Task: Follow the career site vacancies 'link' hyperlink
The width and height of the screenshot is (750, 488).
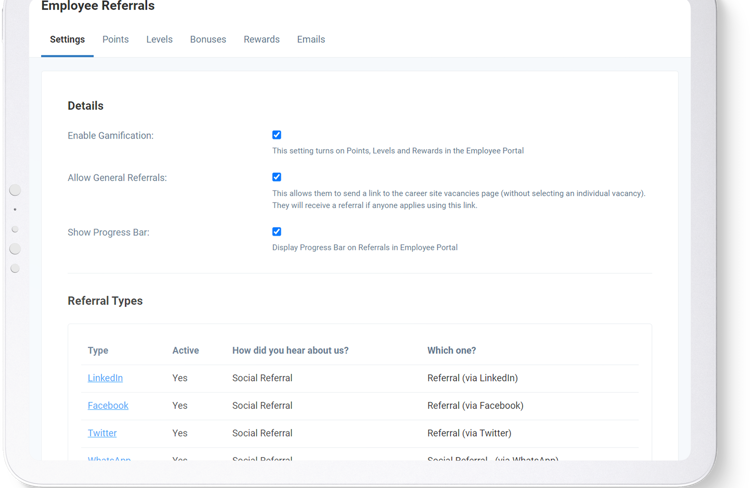Action: point(468,206)
